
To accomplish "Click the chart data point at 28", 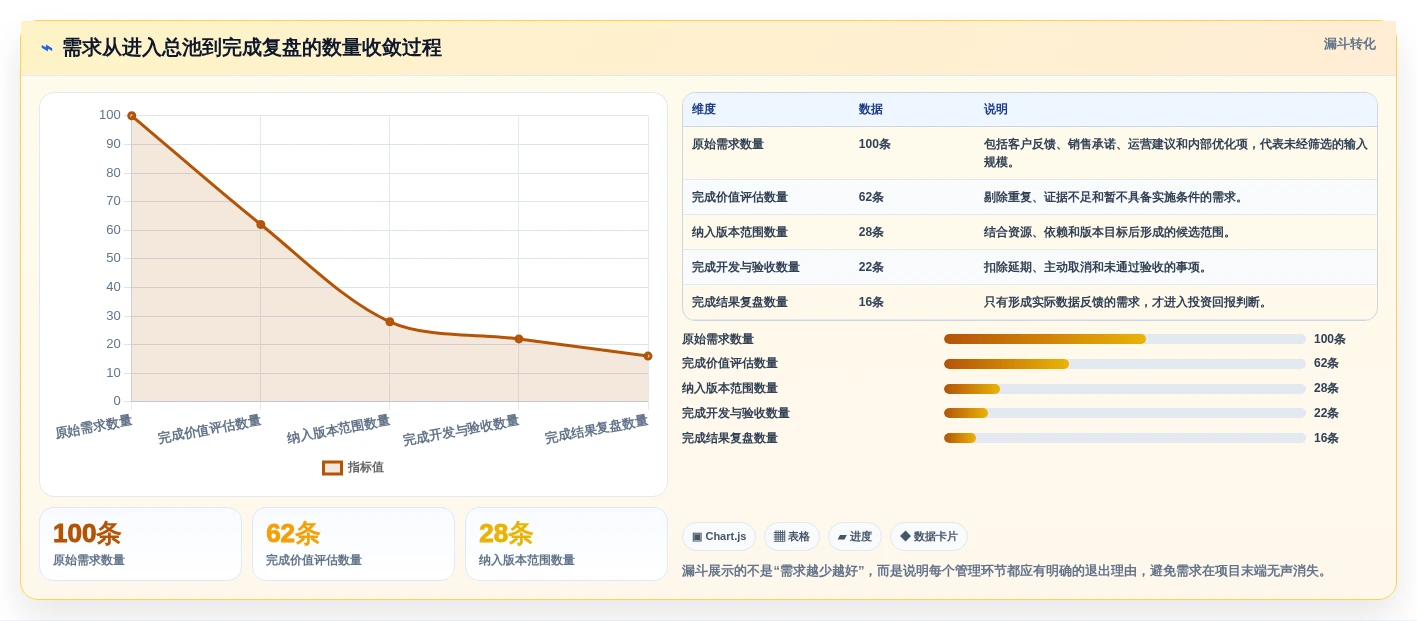I will click(390, 322).
